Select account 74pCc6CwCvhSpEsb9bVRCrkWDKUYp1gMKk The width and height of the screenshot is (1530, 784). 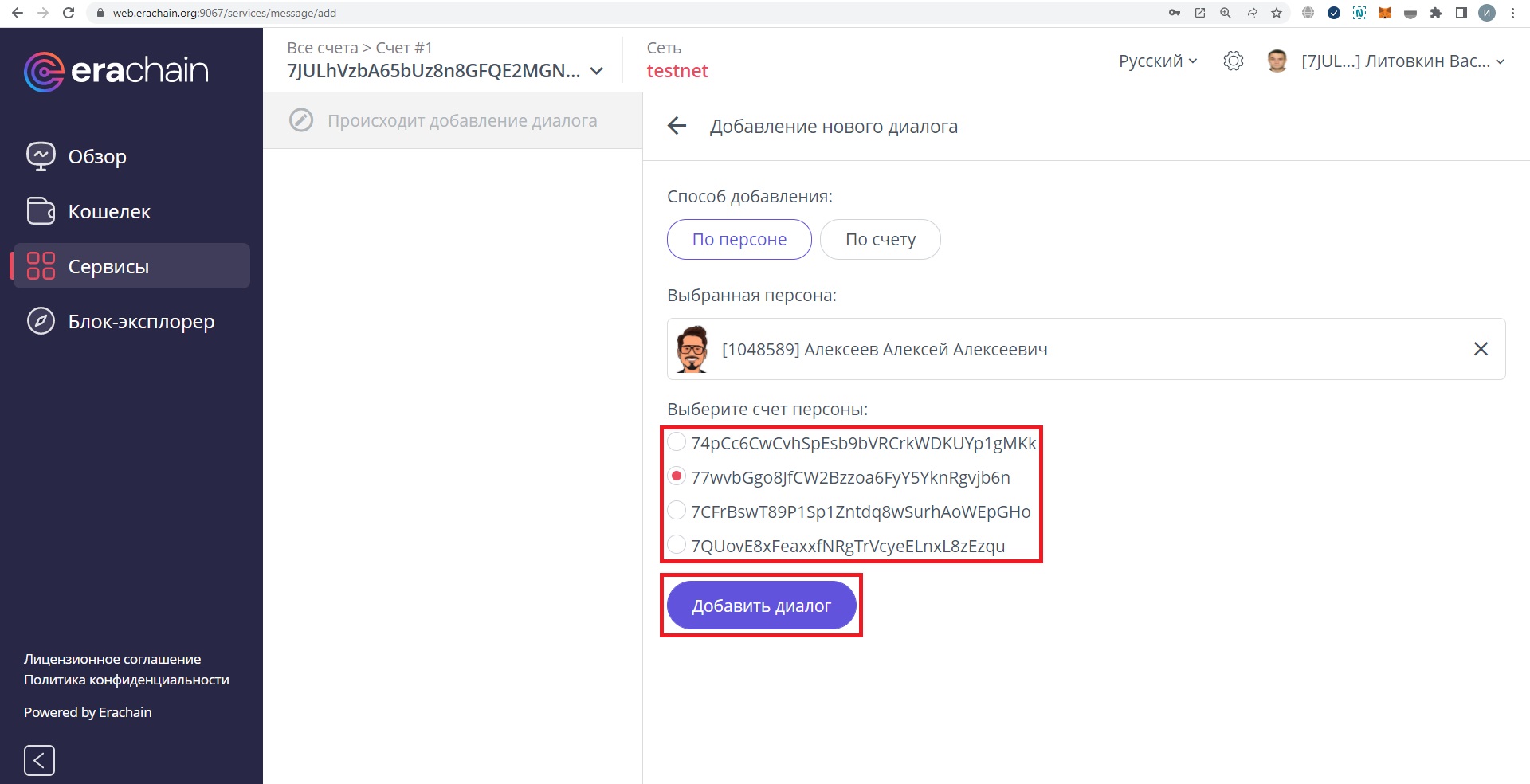click(675, 443)
